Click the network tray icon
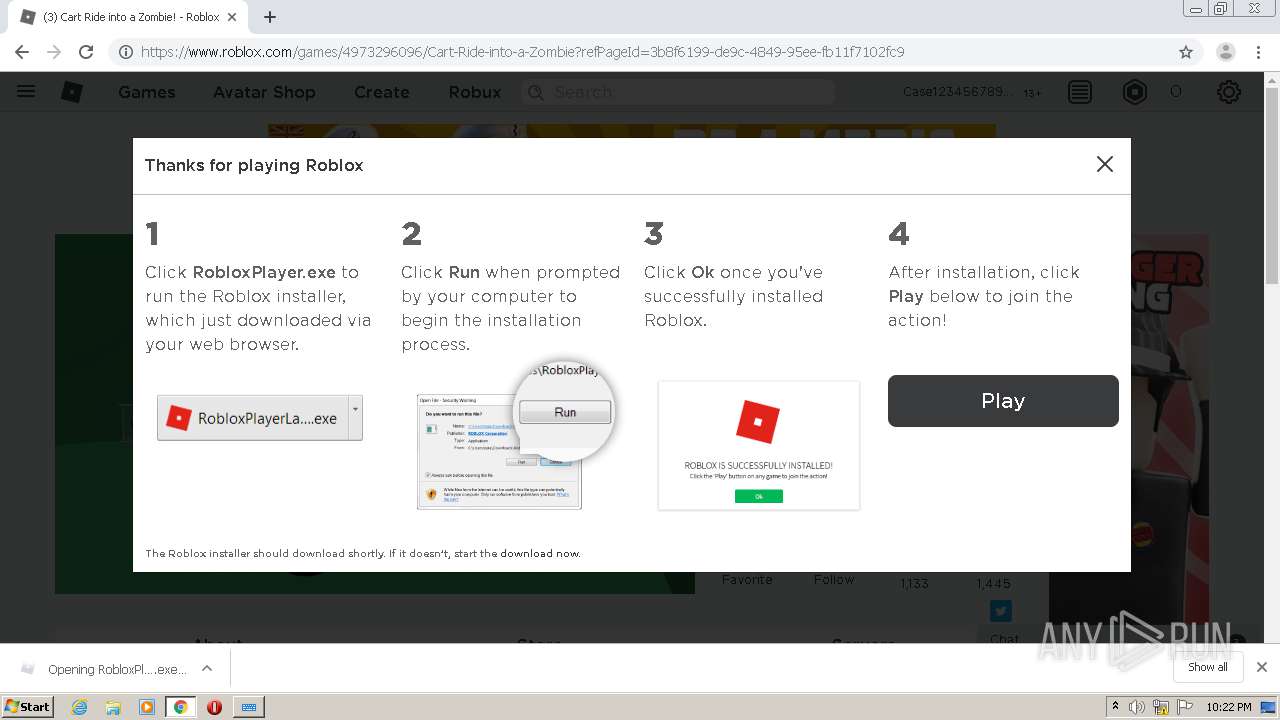This screenshot has width=1280, height=720. pyautogui.click(x=1161, y=707)
